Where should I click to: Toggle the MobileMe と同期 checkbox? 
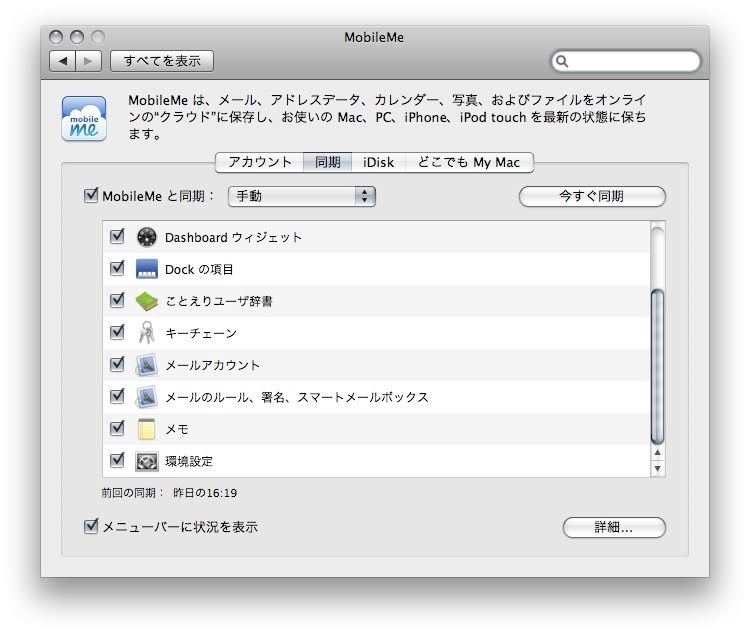pos(91,195)
